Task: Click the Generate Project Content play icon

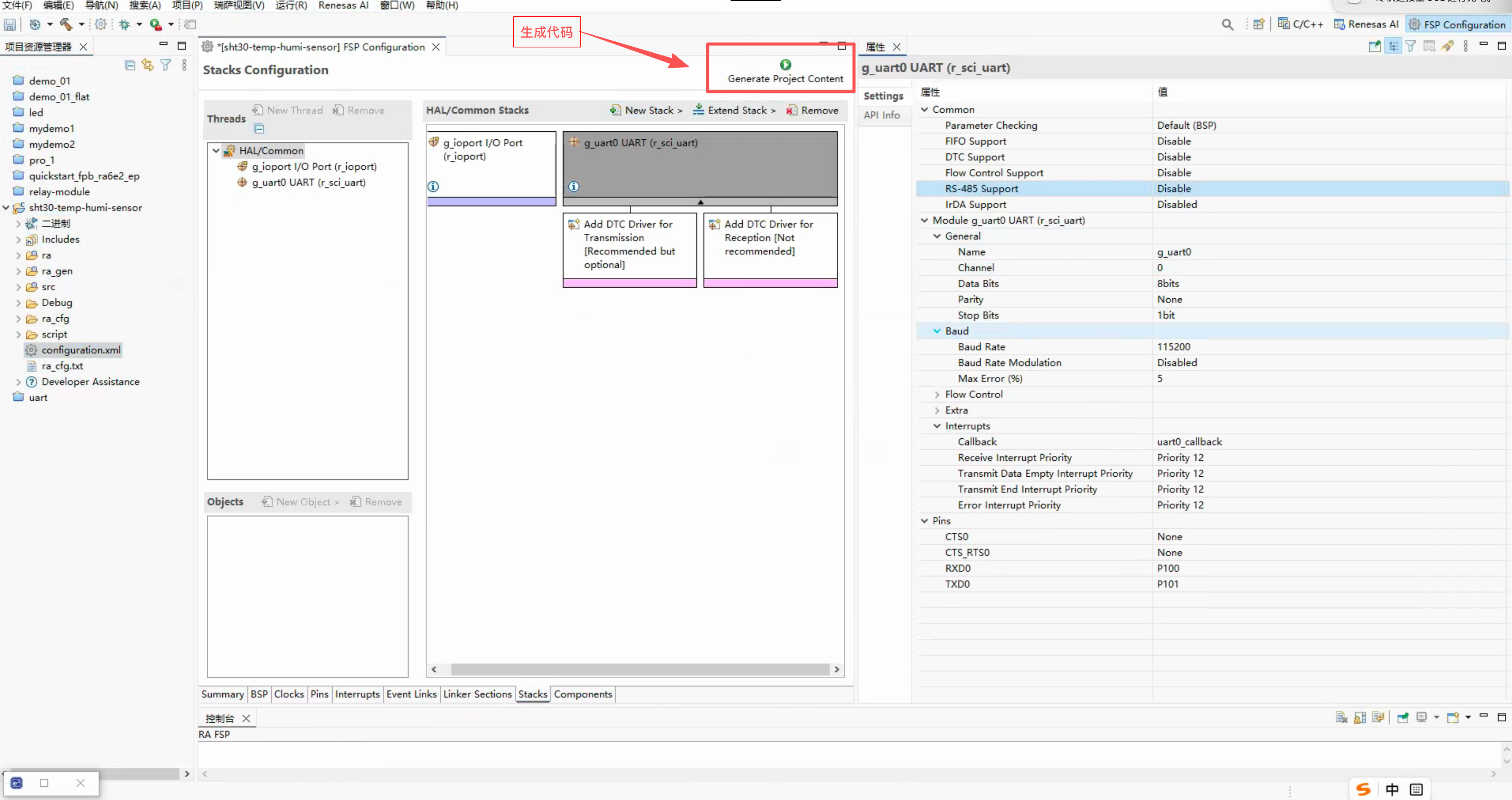Action: (x=785, y=65)
